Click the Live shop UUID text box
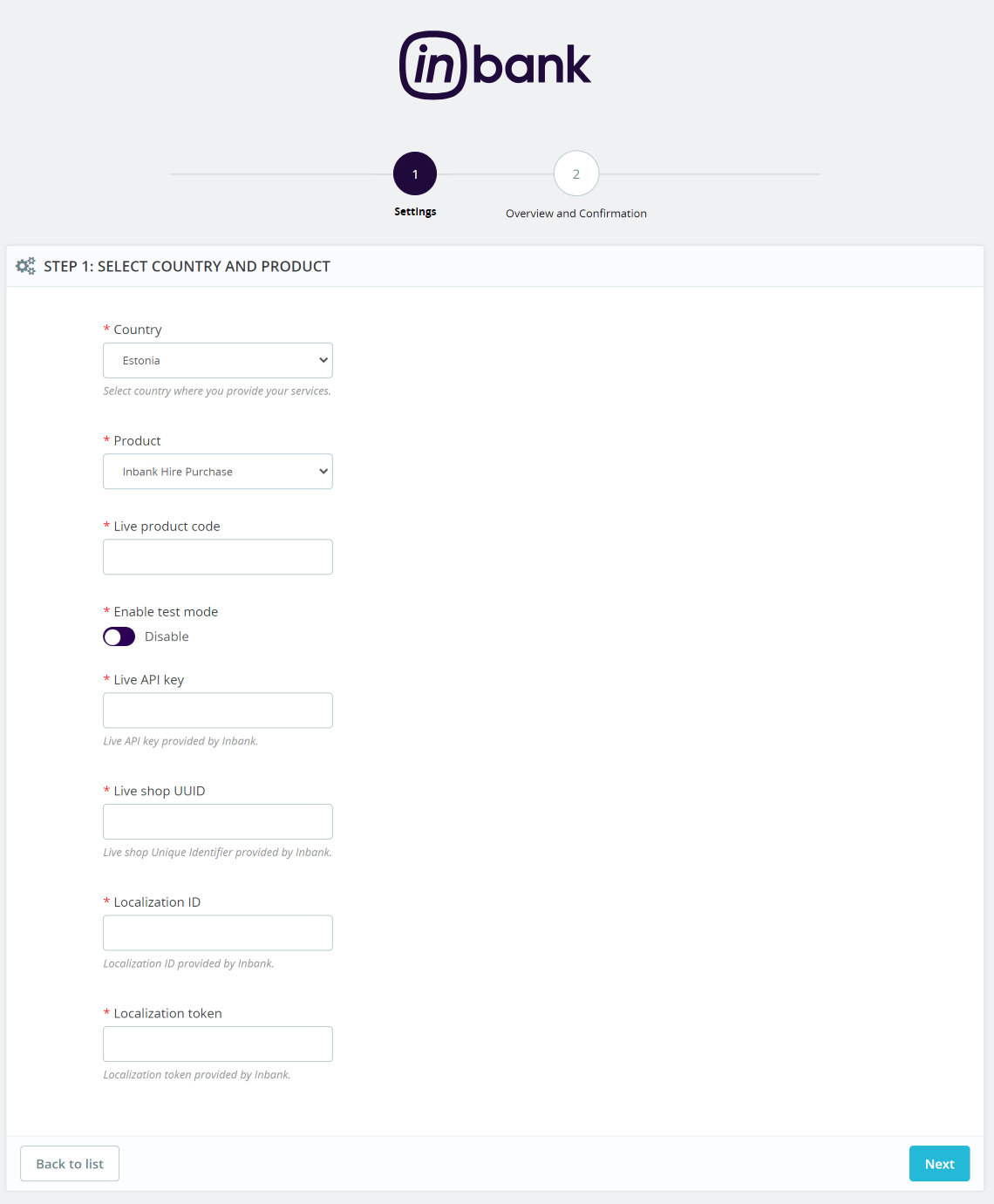 pyautogui.click(x=217, y=822)
